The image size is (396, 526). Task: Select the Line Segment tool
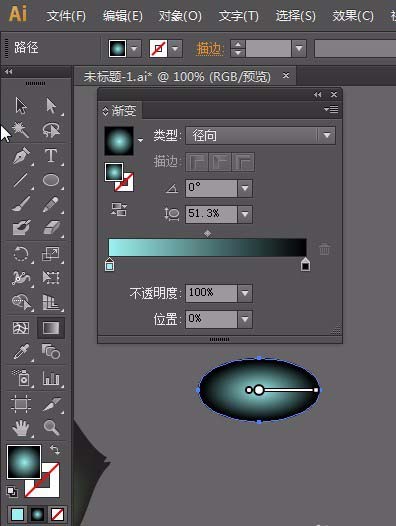pyautogui.click(x=21, y=180)
